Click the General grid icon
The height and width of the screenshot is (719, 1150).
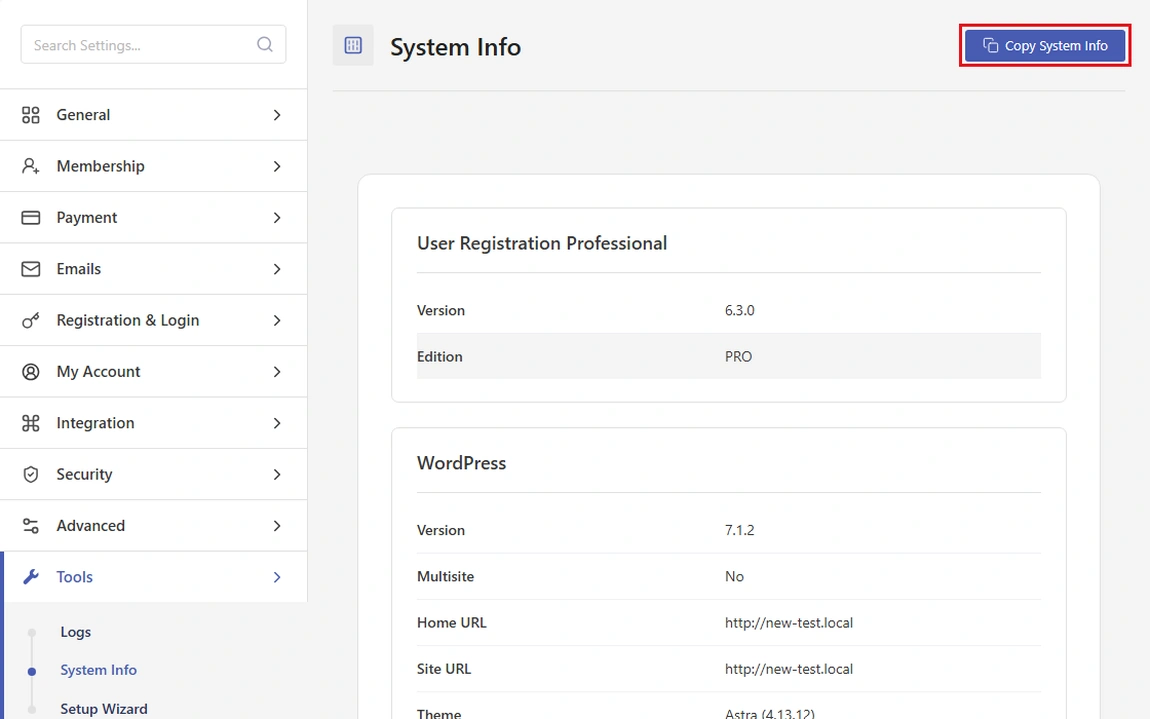pos(31,115)
